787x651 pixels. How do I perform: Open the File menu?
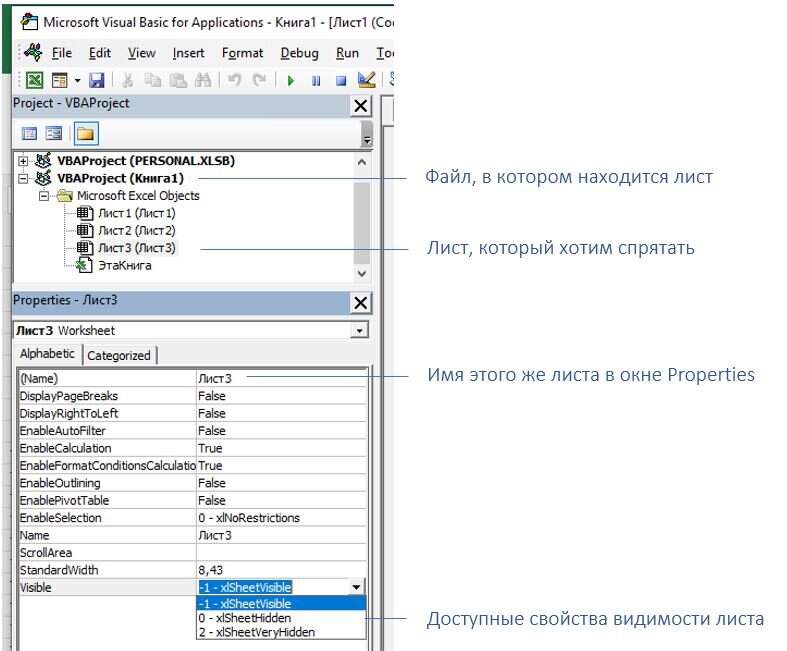(x=62, y=53)
